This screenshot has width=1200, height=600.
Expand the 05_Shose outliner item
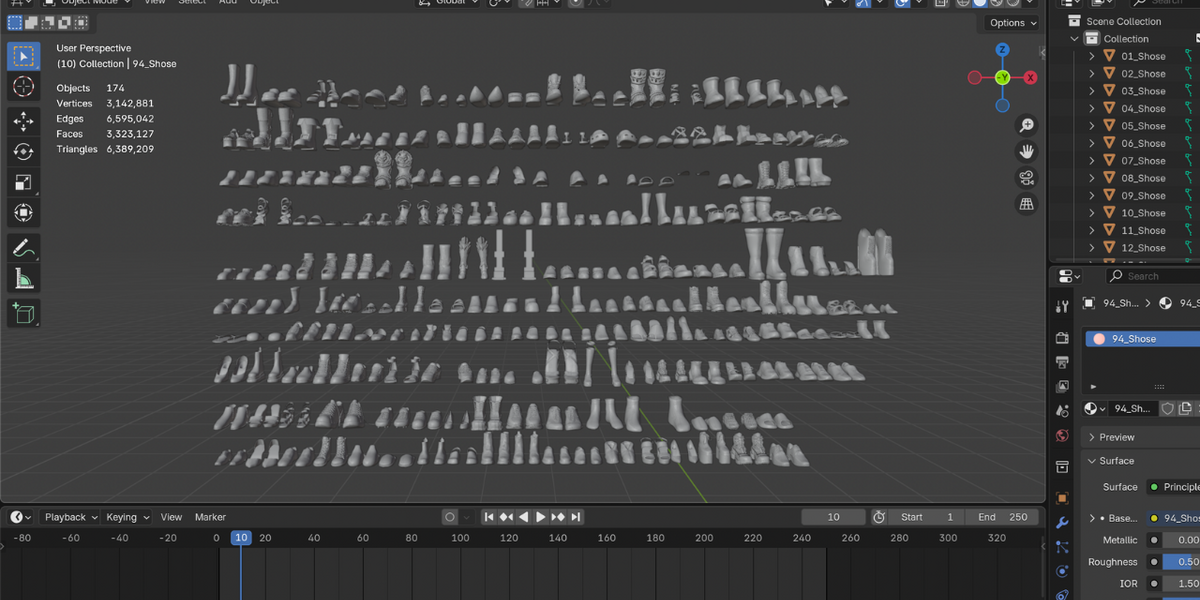1092,126
